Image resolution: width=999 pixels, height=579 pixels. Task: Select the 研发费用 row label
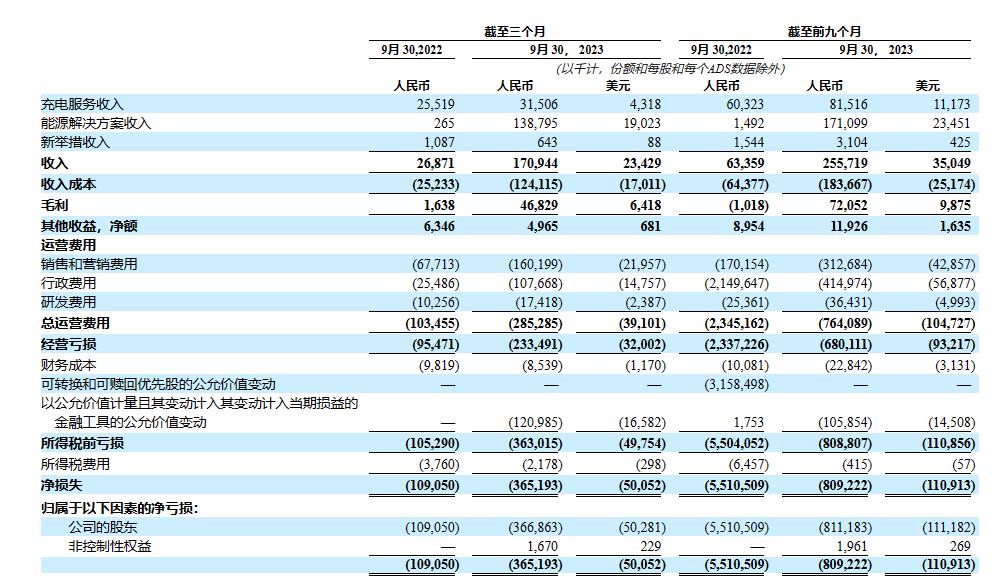click(x=68, y=302)
